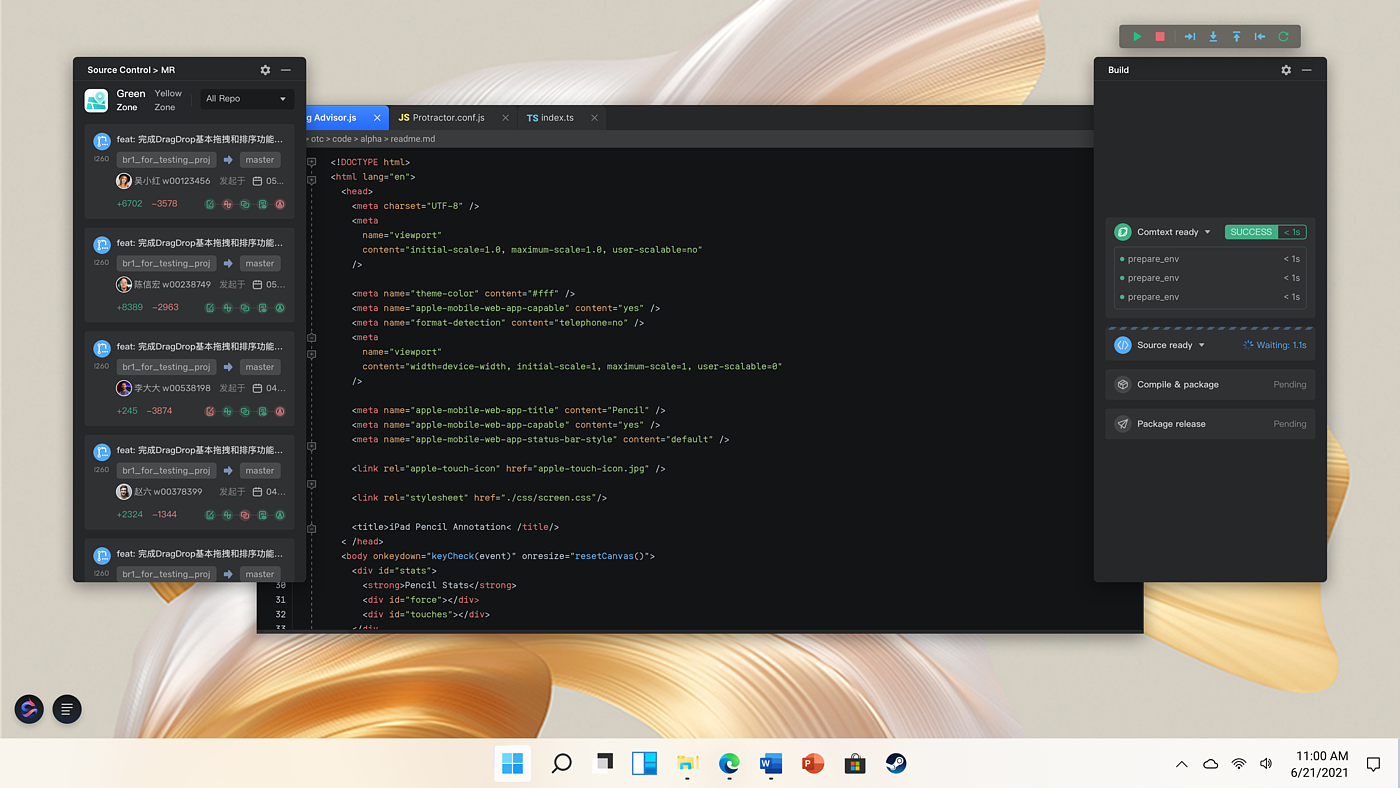Click the green refresh circular arrow icon
This screenshot has width=1400, height=788.
tap(1283, 37)
